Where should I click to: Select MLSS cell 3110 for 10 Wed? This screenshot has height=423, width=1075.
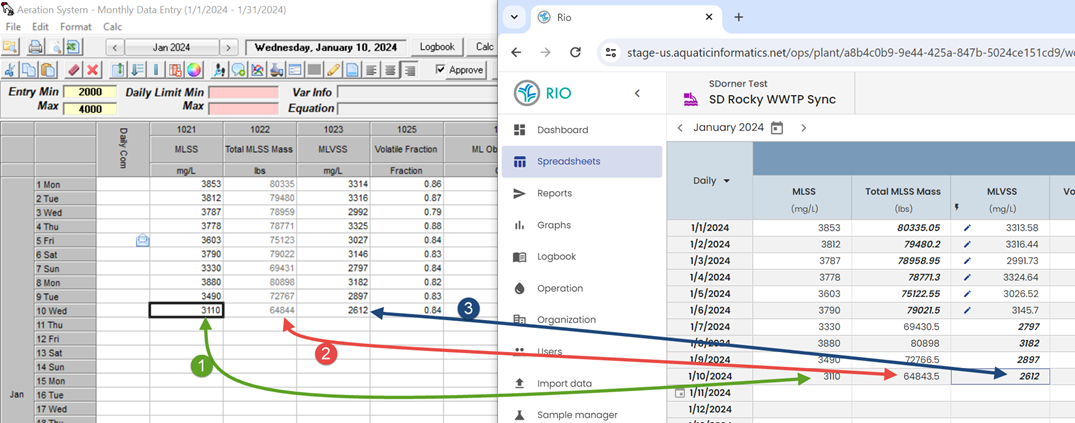pos(186,311)
